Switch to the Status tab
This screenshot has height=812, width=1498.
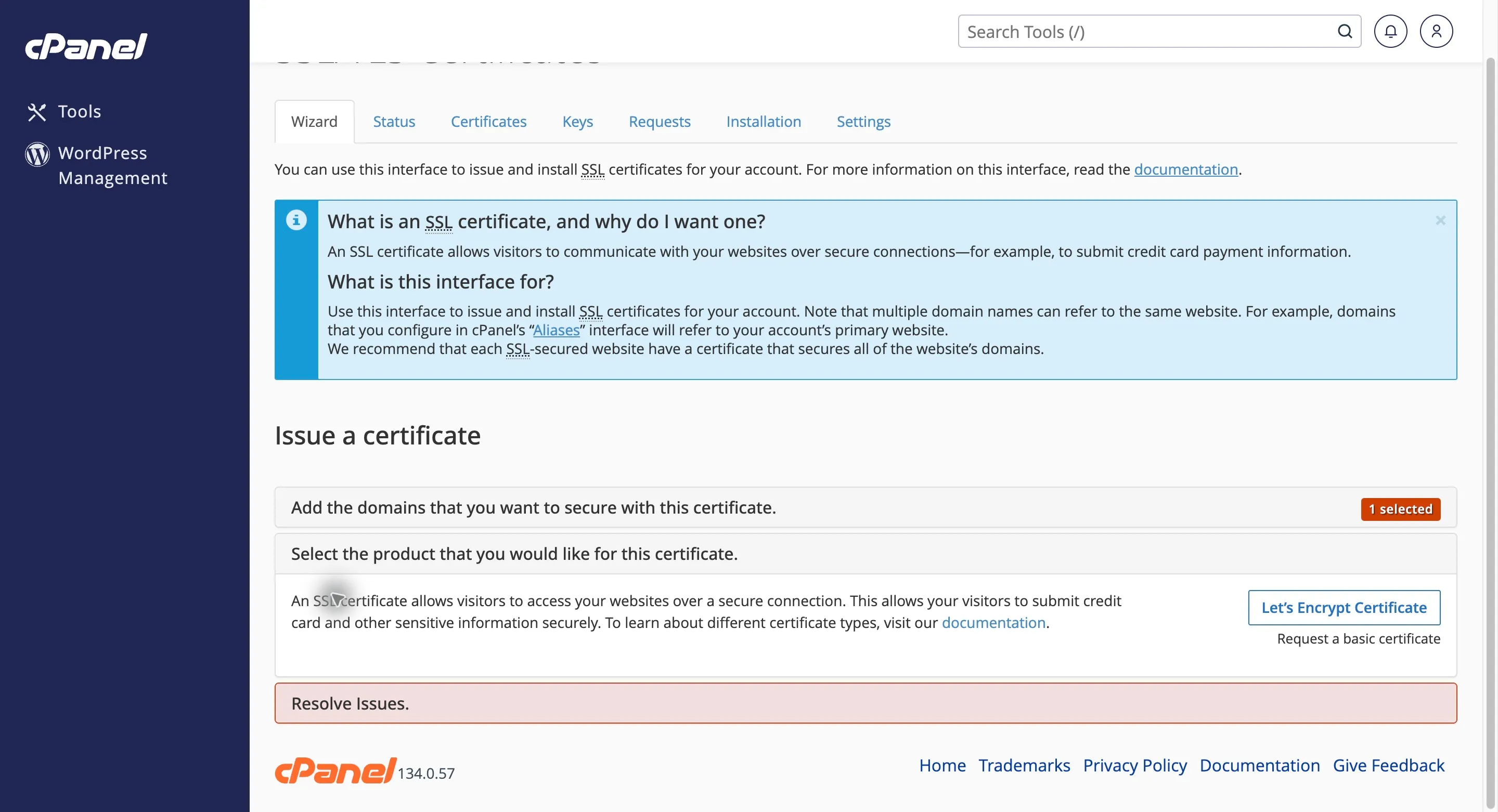click(394, 122)
